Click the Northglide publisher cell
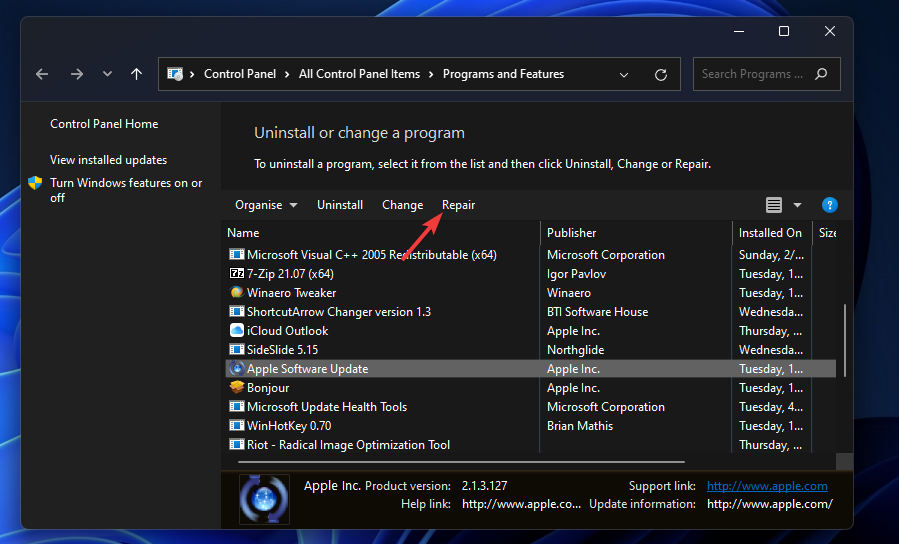 (x=576, y=350)
